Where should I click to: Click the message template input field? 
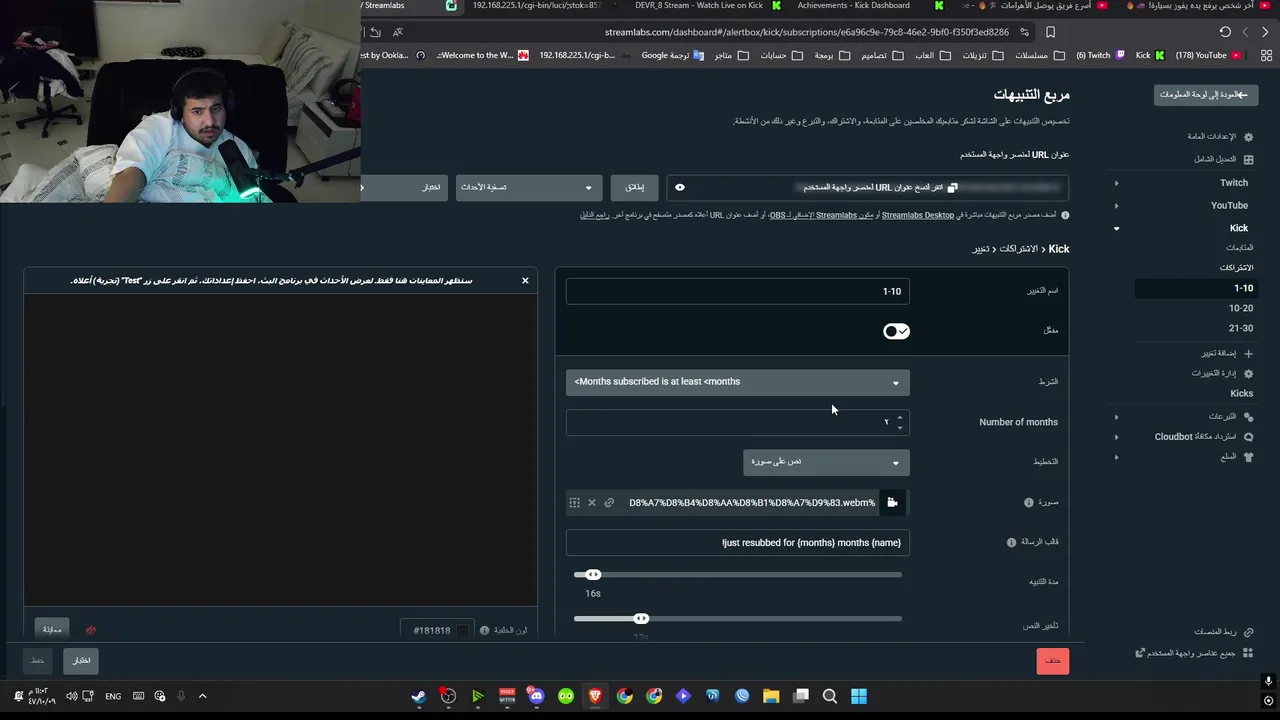click(738, 543)
